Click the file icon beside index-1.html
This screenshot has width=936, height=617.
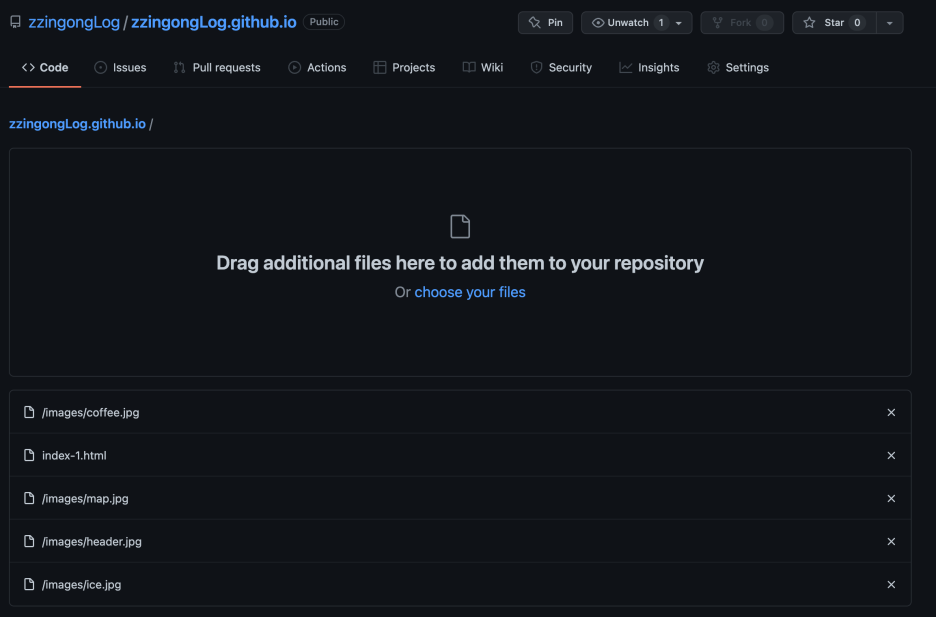click(29, 455)
